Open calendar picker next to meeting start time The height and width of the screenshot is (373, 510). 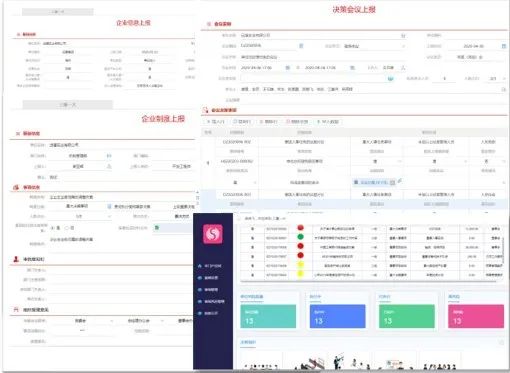(x=287, y=68)
